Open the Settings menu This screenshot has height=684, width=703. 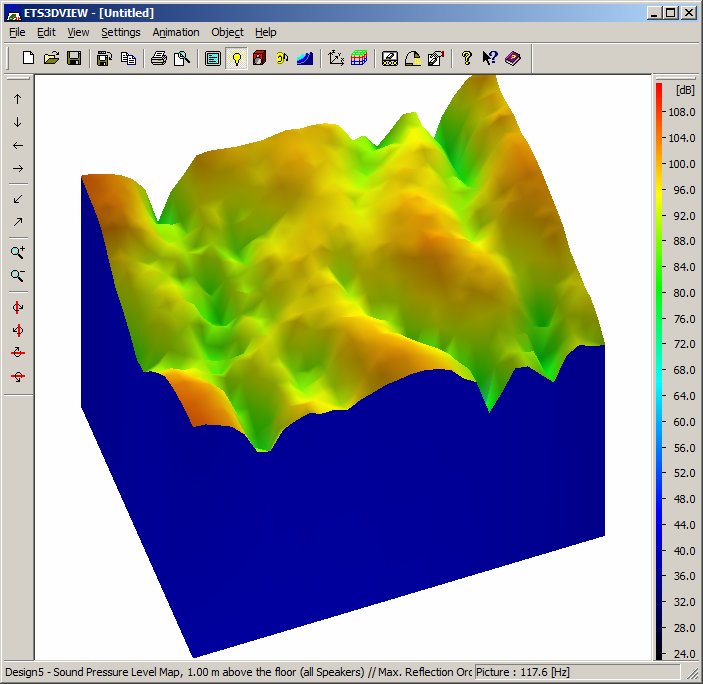coord(121,32)
